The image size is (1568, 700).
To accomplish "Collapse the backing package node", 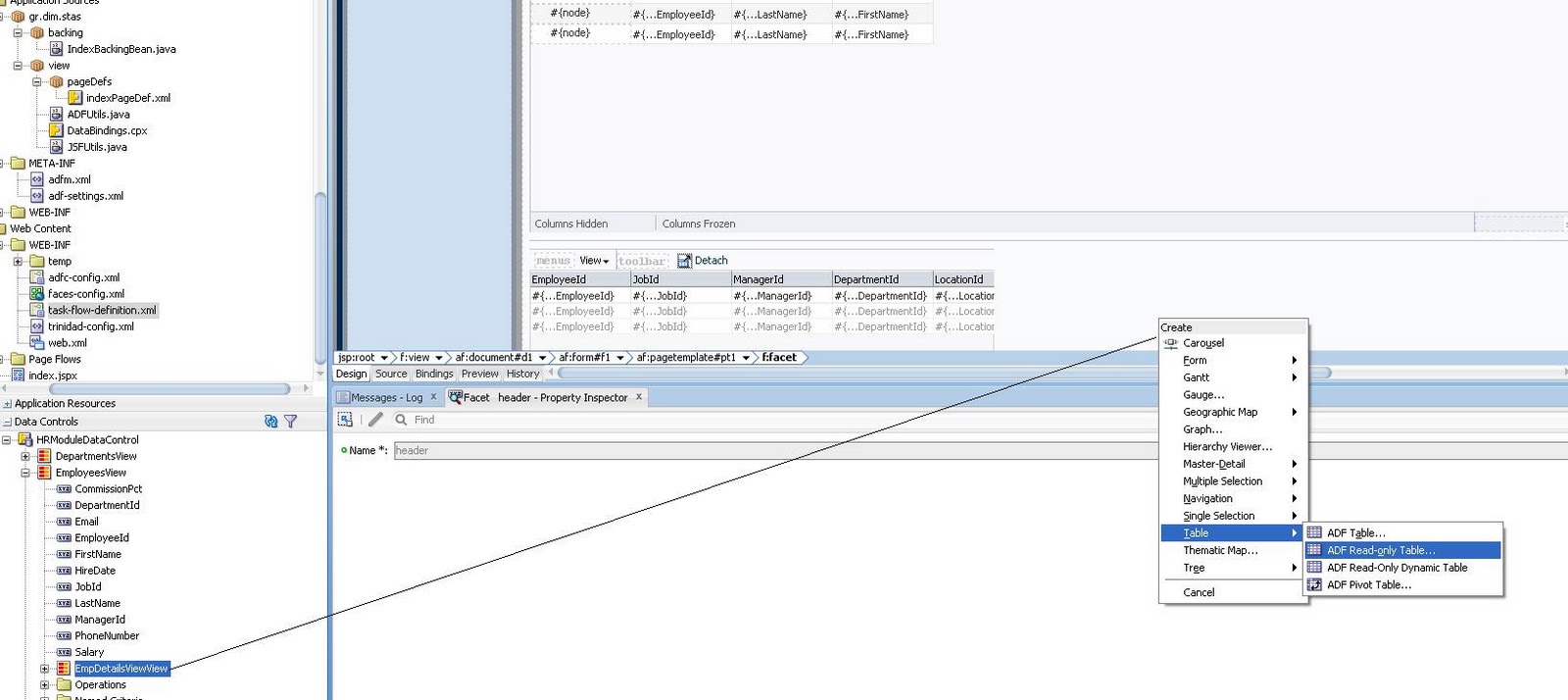I will (x=18, y=32).
